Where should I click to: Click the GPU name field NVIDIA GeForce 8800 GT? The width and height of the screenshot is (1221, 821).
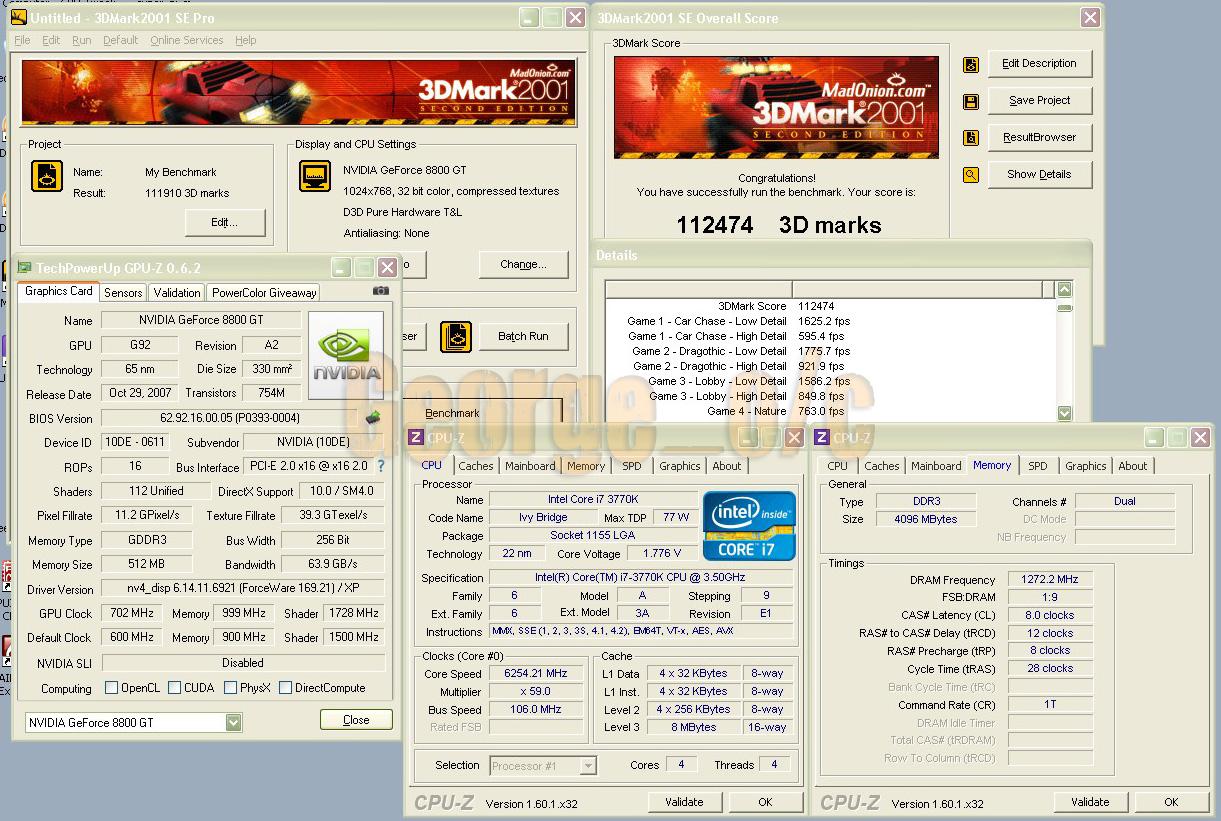tap(201, 321)
